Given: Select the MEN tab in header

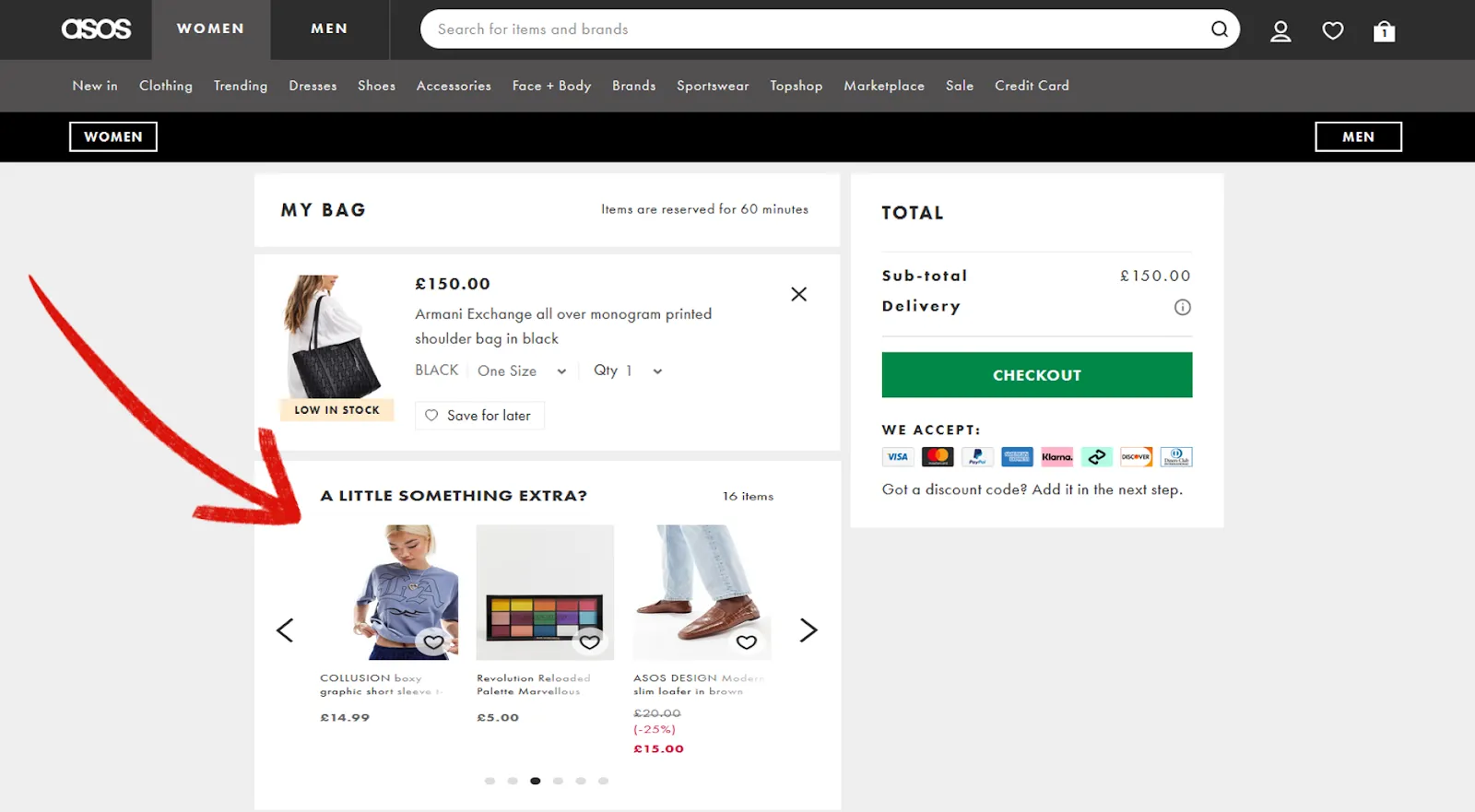Looking at the screenshot, I should [x=329, y=29].
